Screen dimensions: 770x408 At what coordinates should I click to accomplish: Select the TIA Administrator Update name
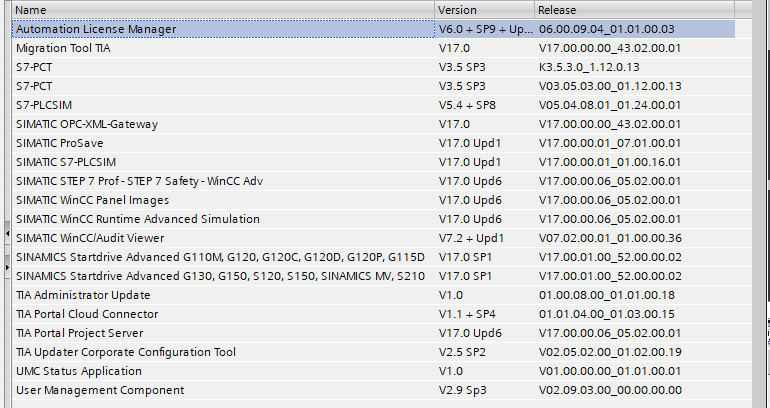[83, 296]
